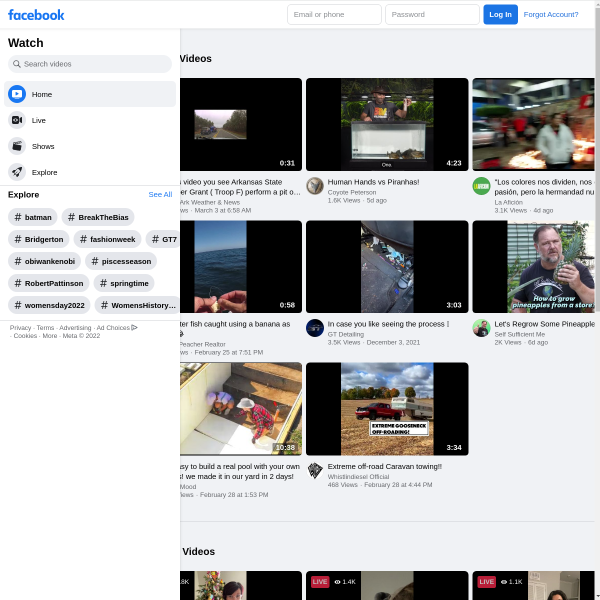Play the La Afición video thumbnail

(533, 124)
